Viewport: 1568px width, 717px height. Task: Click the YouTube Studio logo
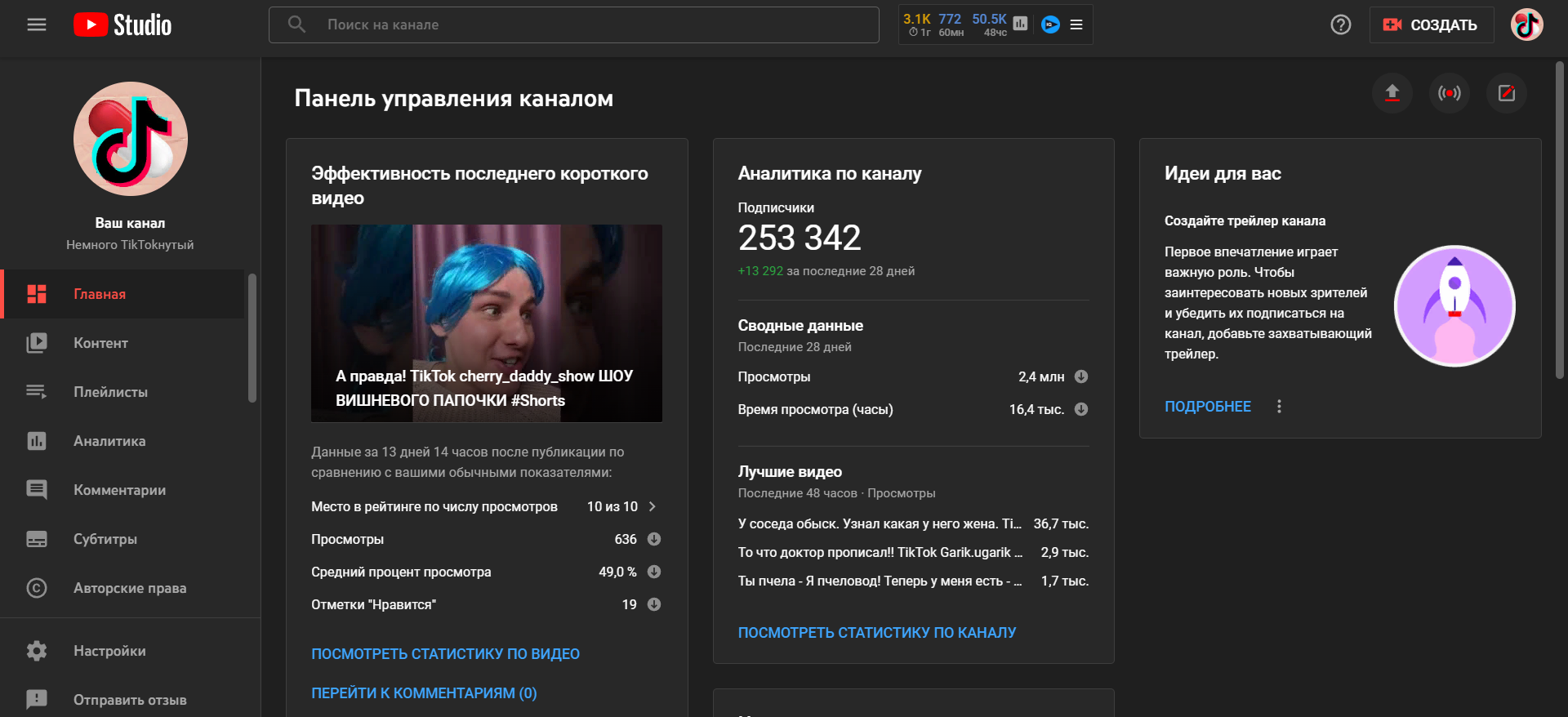coord(122,24)
